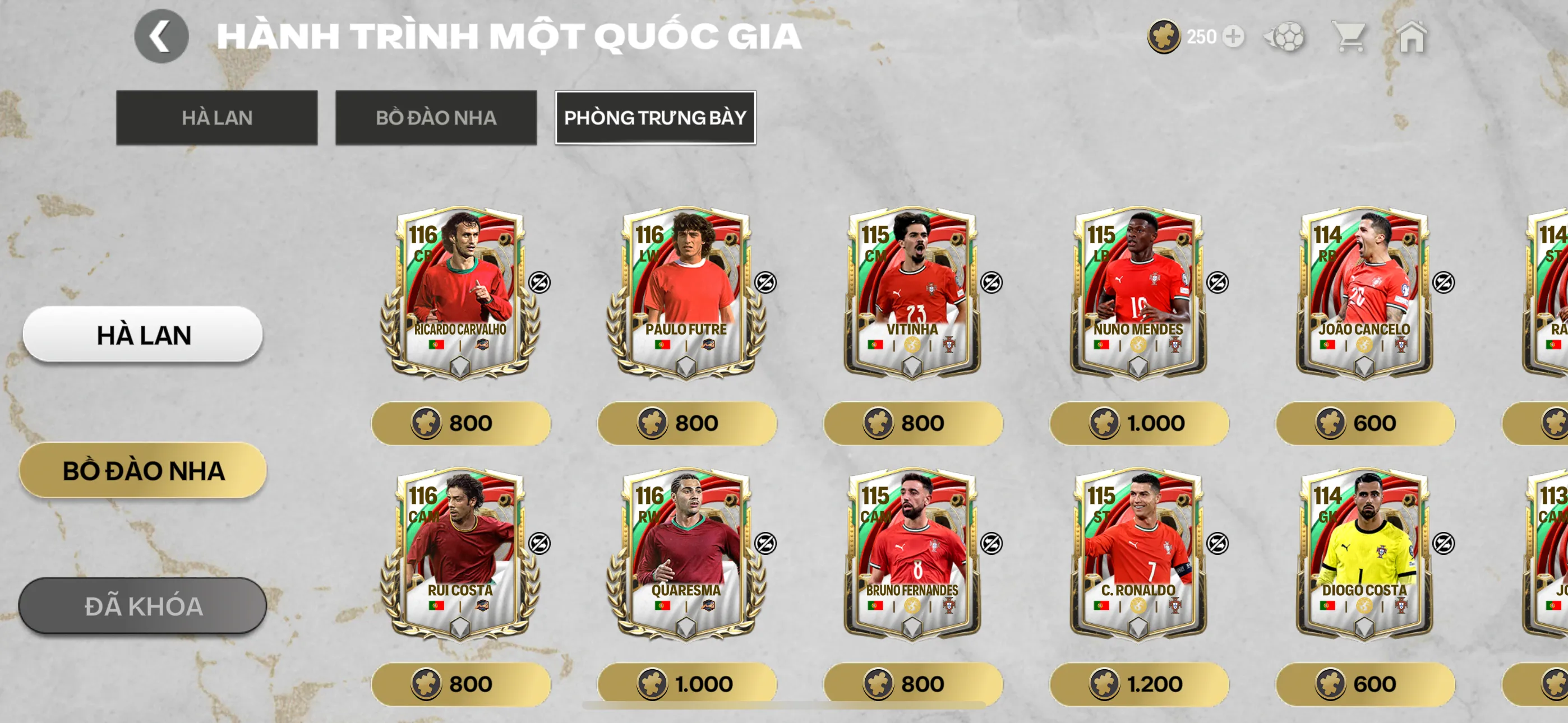Tap the untradeable icon beside Ricardo Carvalho
1568x723 pixels.
click(x=539, y=282)
